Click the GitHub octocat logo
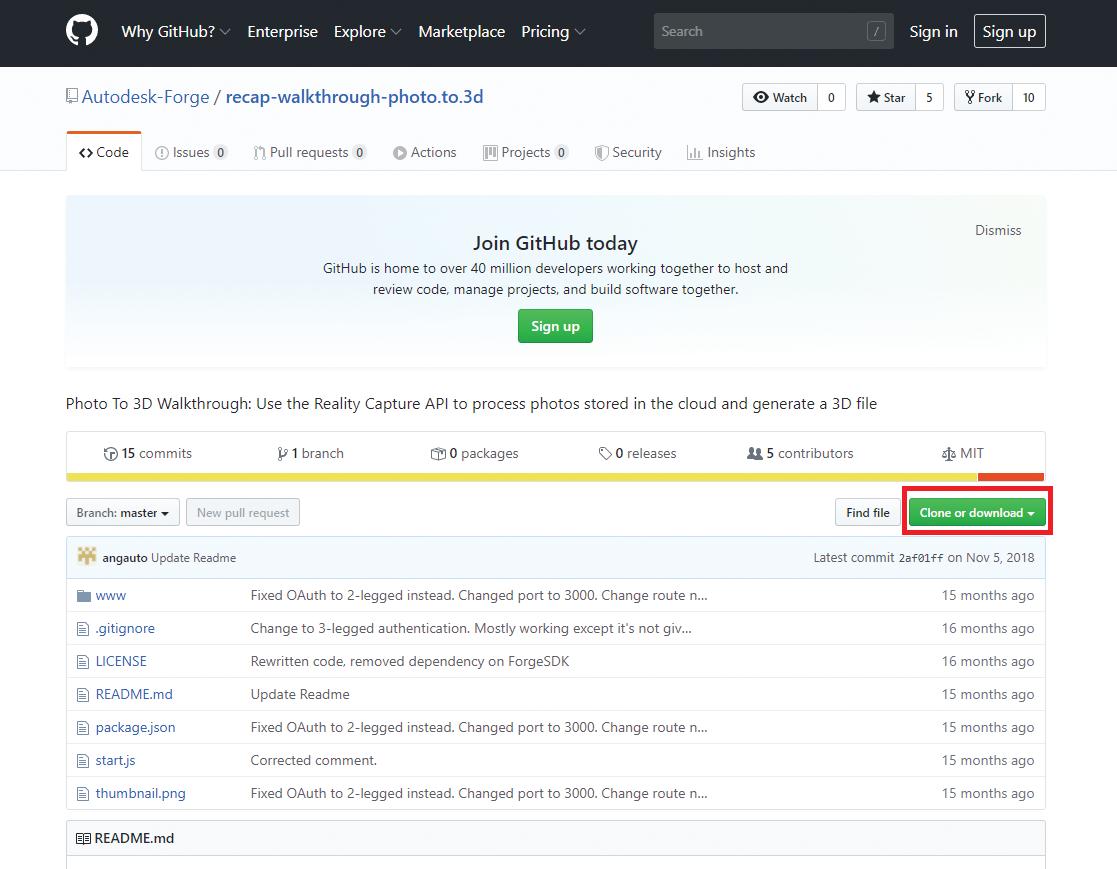The width and height of the screenshot is (1117, 869). pos(82,31)
